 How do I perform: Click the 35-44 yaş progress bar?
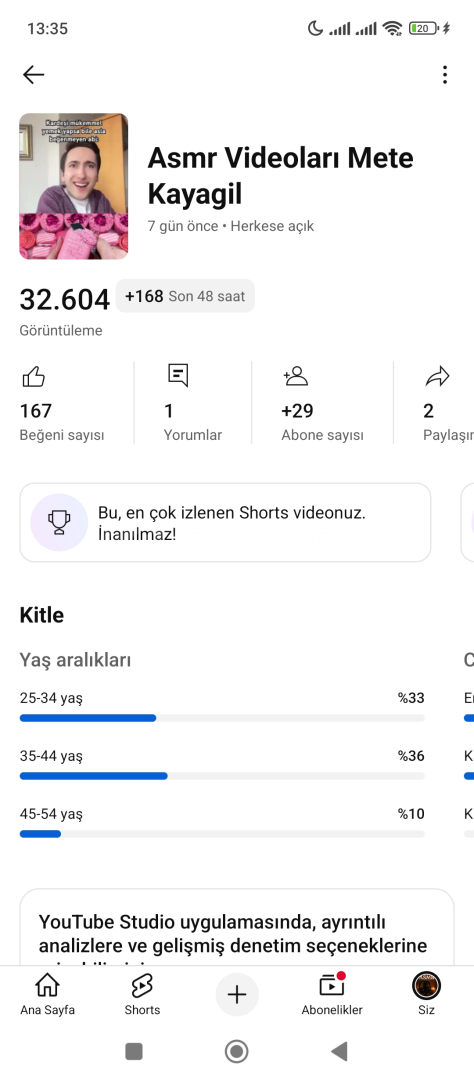[222, 776]
